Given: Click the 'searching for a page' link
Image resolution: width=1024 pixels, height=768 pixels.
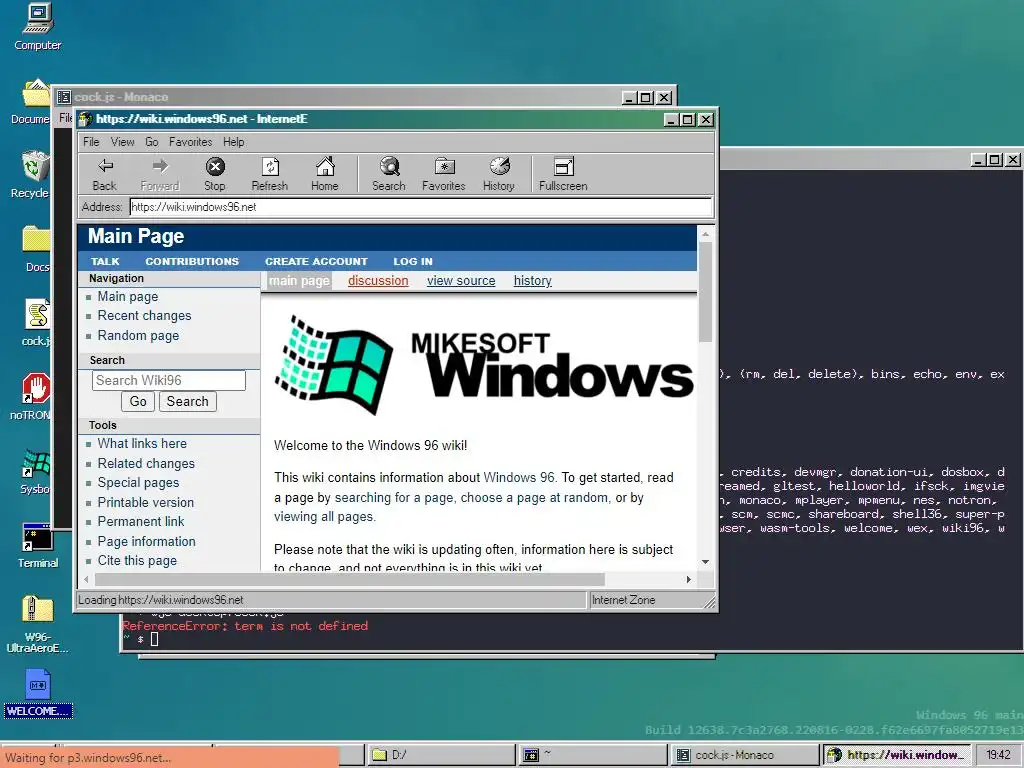Looking at the screenshot, I should pos(394,498).
